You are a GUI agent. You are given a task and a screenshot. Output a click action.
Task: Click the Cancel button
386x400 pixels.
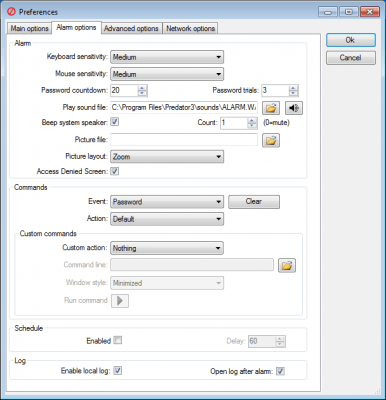(x=351, y=58)
